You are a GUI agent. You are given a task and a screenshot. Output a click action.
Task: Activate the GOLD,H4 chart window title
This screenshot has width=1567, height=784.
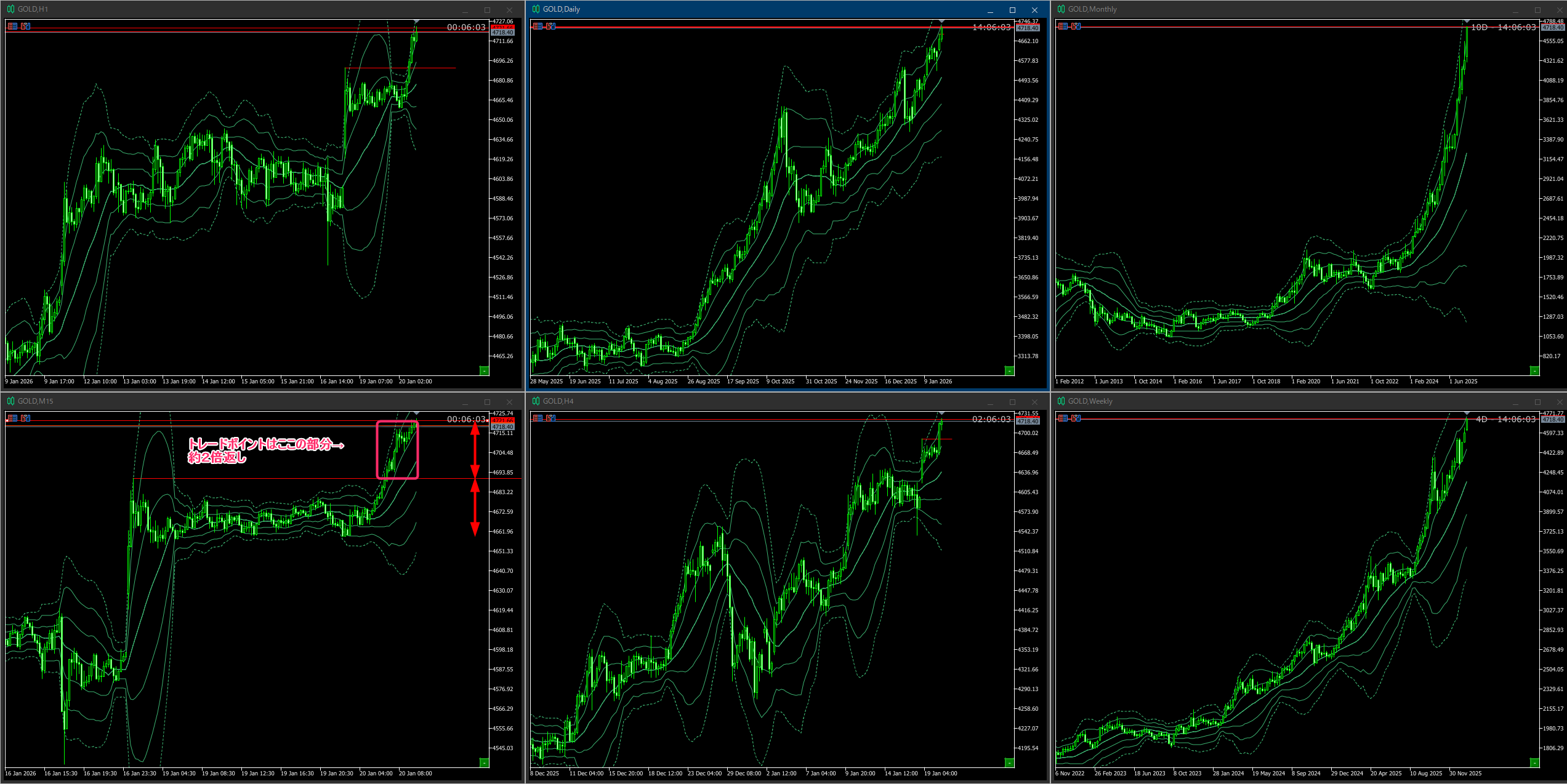point(558,401)
